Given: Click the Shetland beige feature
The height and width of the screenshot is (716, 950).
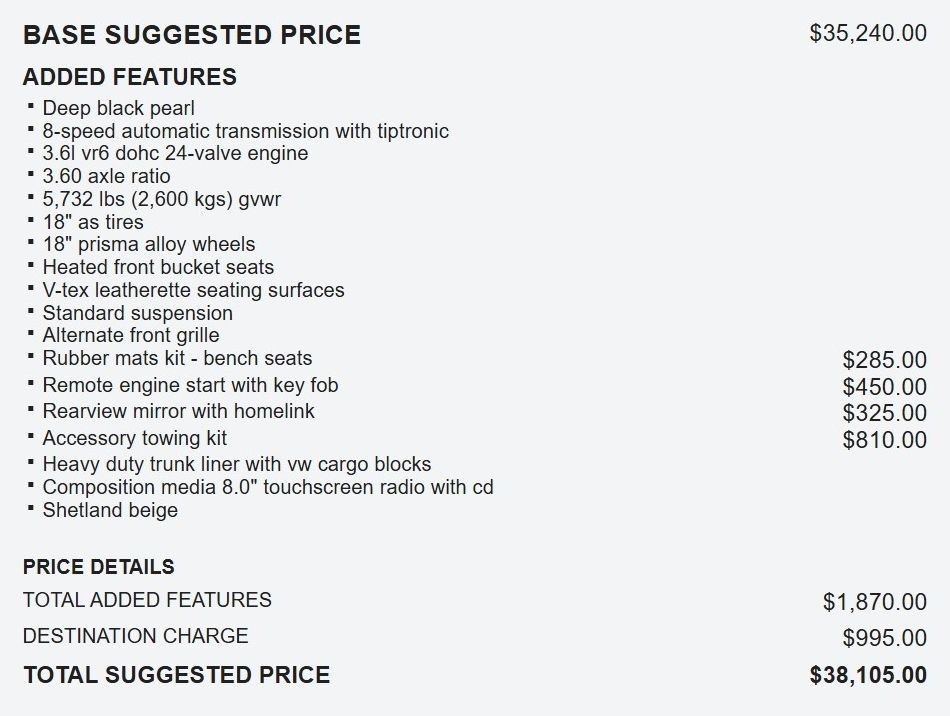Looking at the screenshot, I should [110, 510].
